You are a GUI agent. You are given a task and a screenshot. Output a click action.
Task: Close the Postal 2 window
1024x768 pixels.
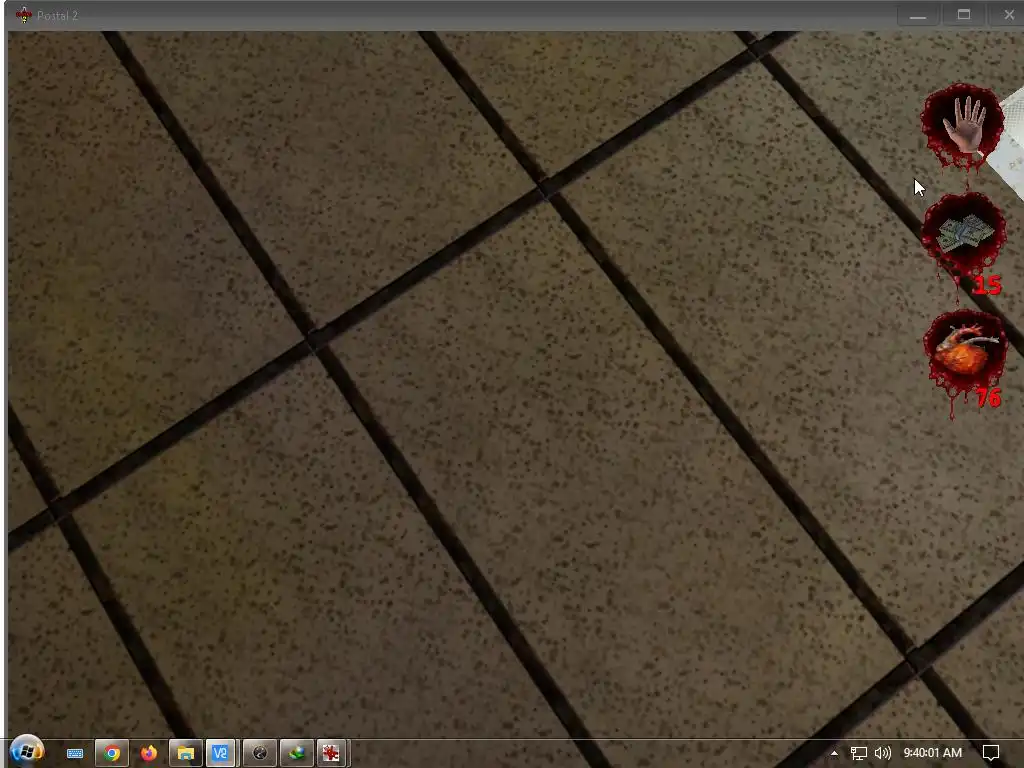click(x=1009, y=15)
